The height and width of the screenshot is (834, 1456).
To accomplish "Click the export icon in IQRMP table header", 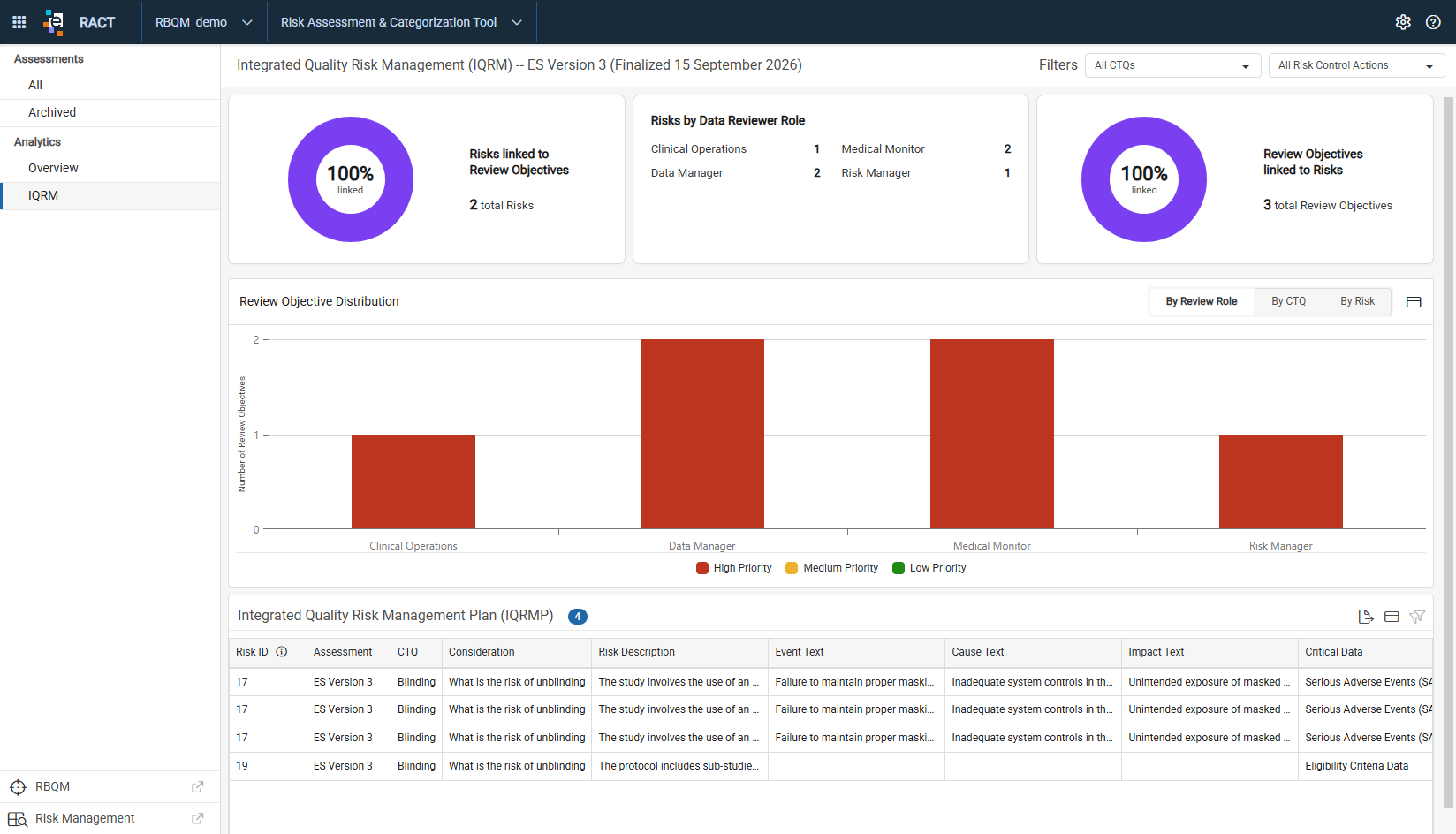I will pyautogui.click(x=1366, y=617).
